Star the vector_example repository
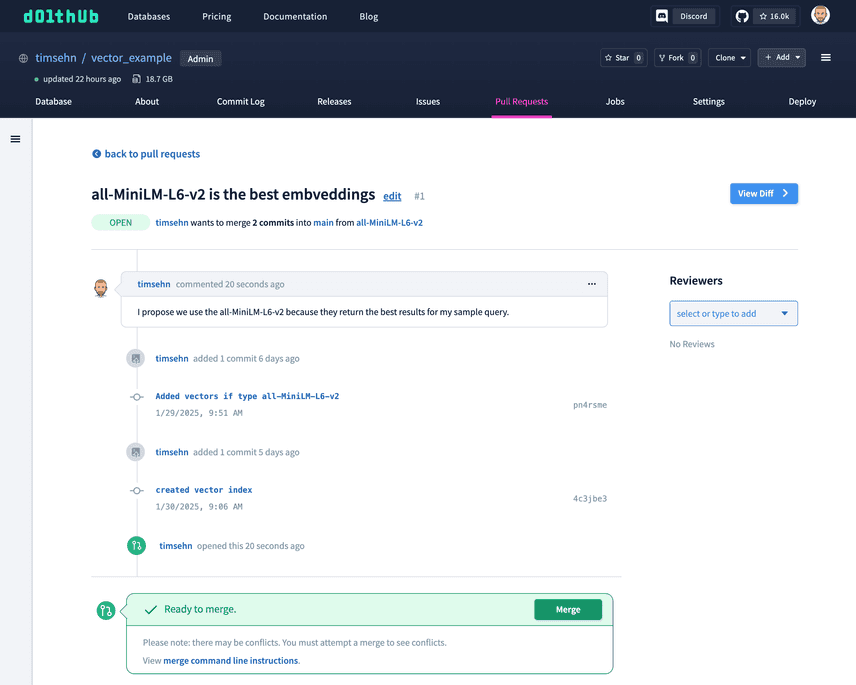The height and width of the screenshot is (685, 856). (623, 58)
